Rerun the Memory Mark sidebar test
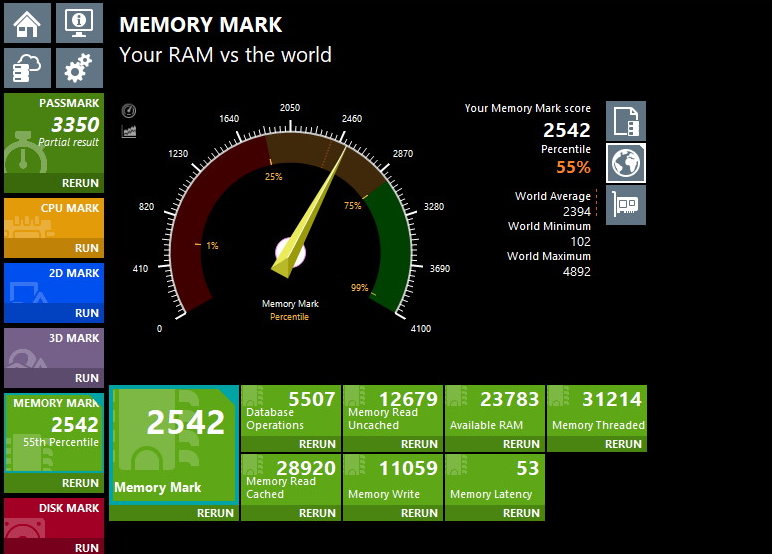The height and width of the screenshot is (554, 772). (54, 483)
